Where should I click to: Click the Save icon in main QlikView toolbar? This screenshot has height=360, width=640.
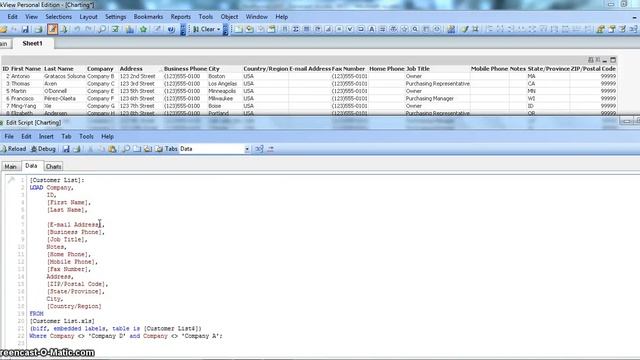pyautogui.click(x=25, y=29)
